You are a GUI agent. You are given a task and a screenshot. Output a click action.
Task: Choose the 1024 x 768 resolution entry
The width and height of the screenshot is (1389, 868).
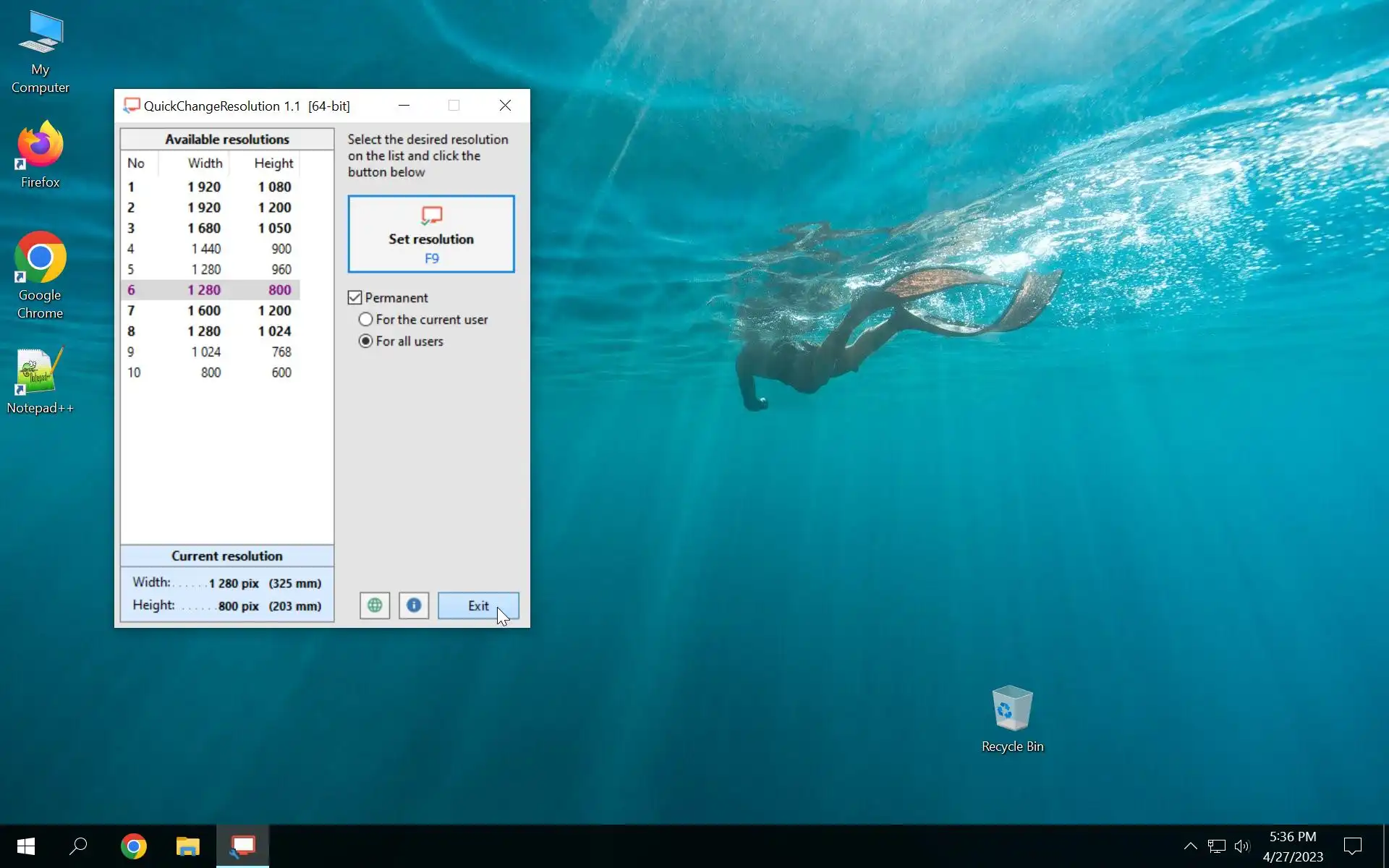(210, 352)
